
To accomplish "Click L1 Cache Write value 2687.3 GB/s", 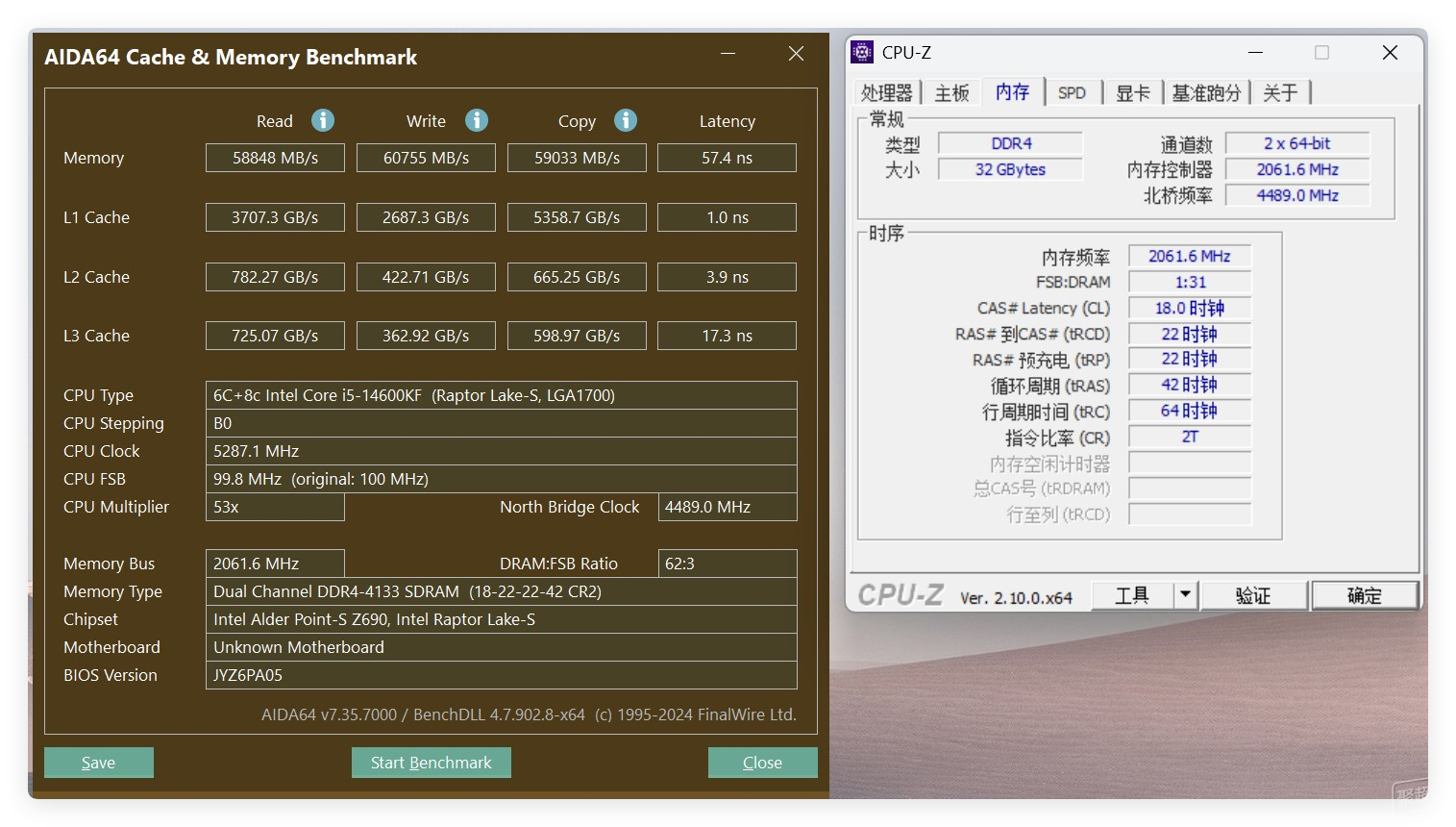I will 426,217.
